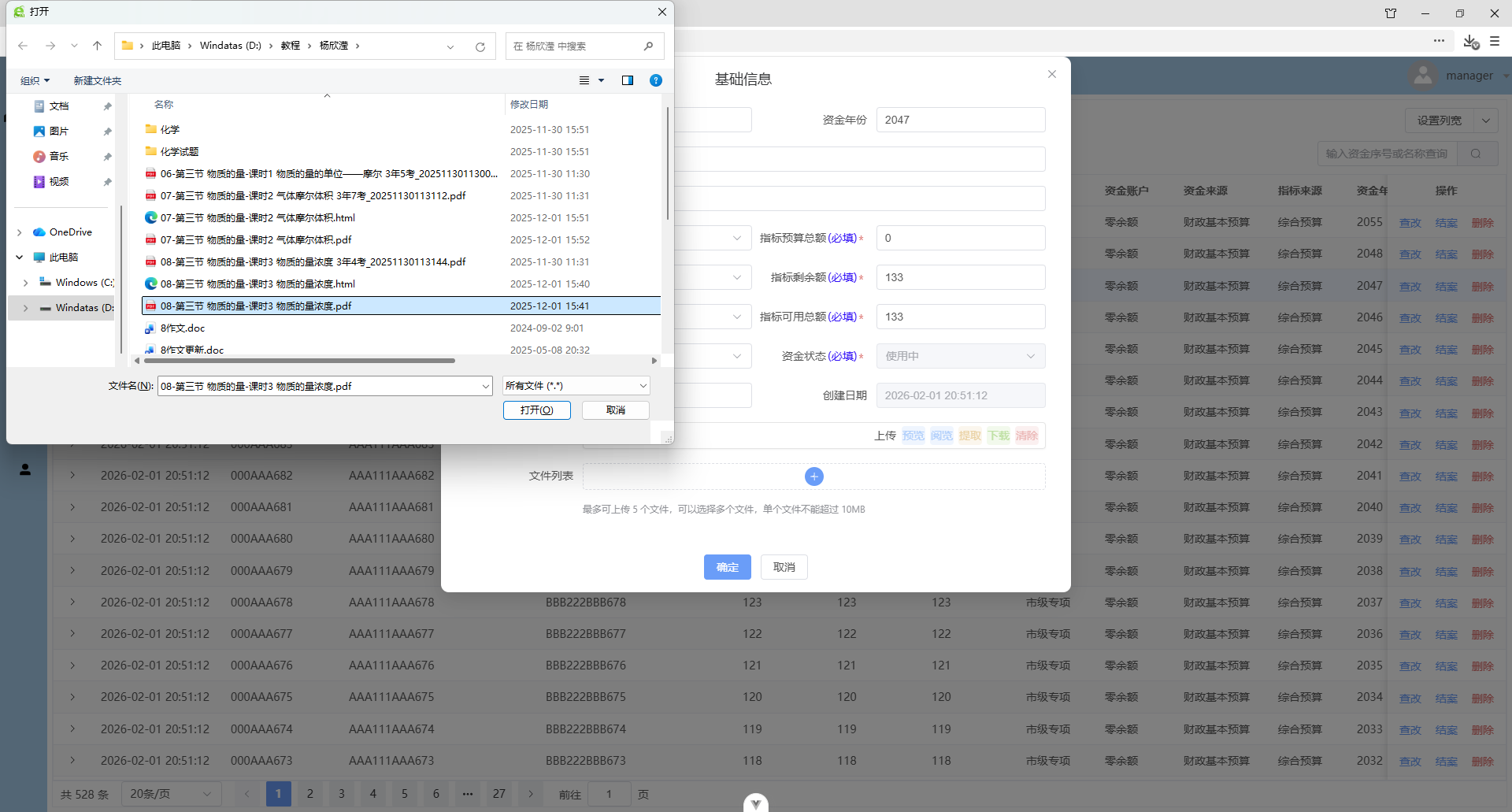Select the 化学试题 folder
The height and width of the screenshot is (812, 1512).
click(x=180, y=151)
